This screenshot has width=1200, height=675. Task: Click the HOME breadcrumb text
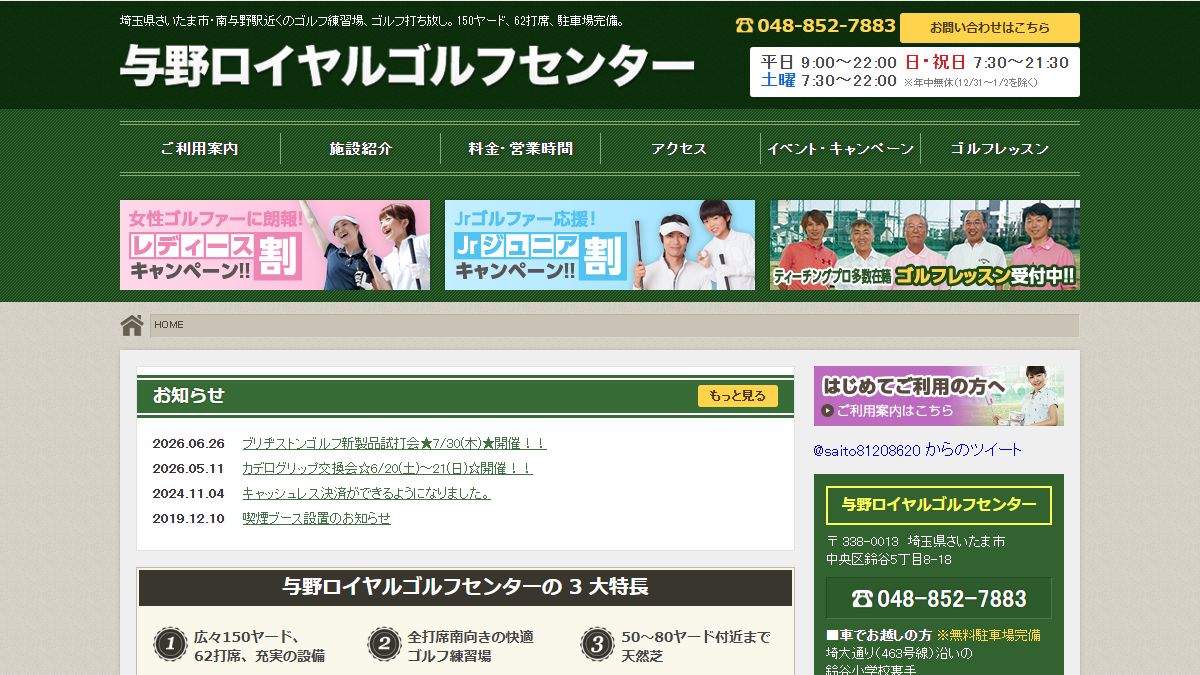coord(169,325)
